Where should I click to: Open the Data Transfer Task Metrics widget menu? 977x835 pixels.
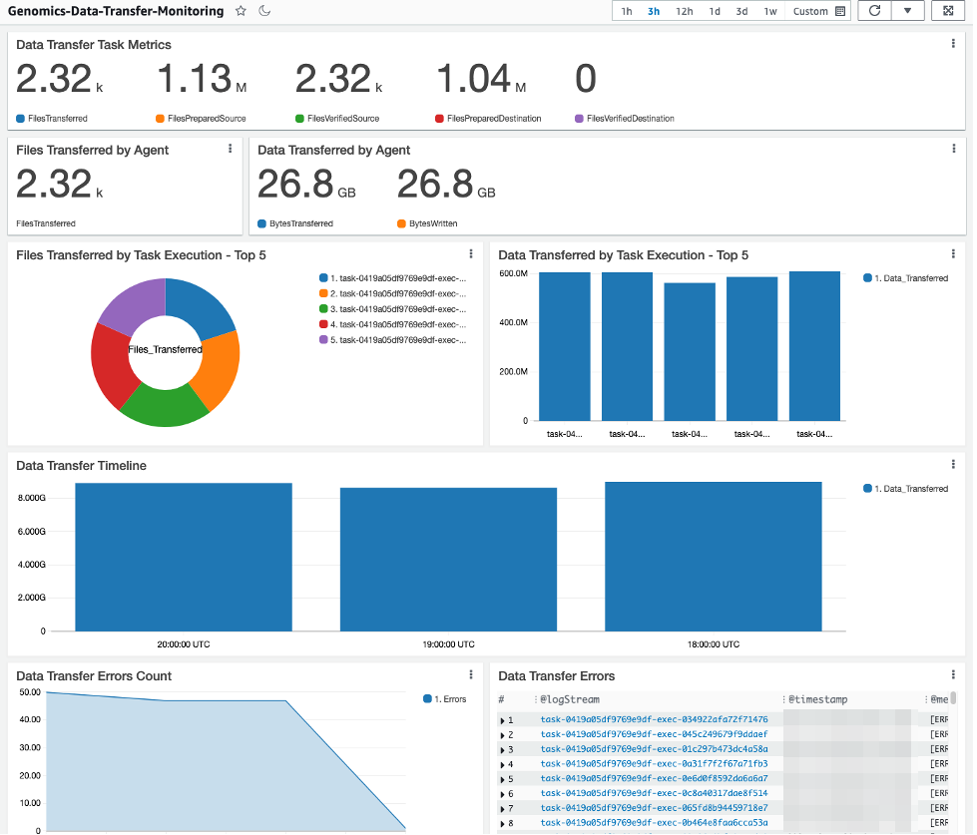955,42
